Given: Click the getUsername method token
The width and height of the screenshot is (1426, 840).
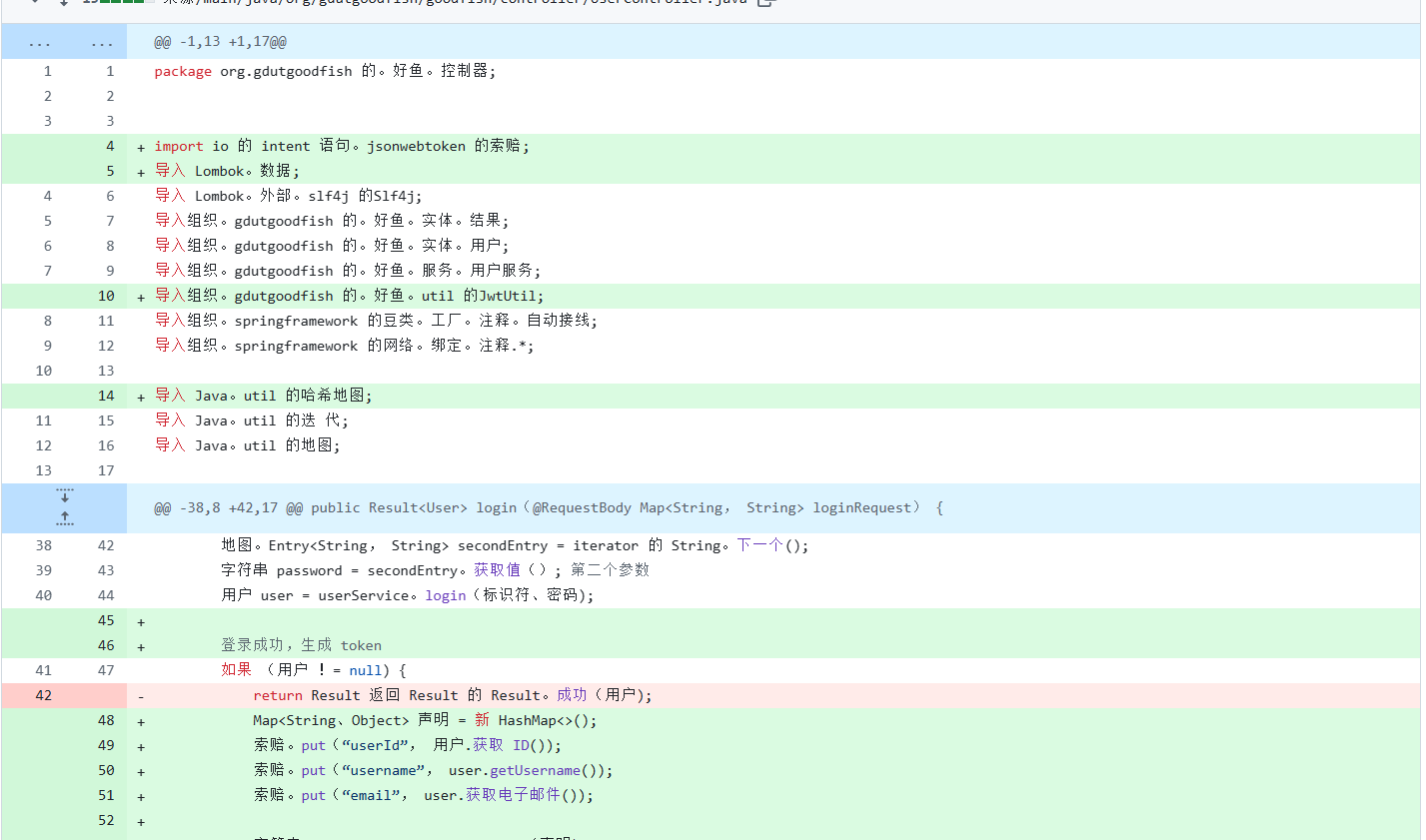Looking at the screenshot, I should tap(535, 770).
